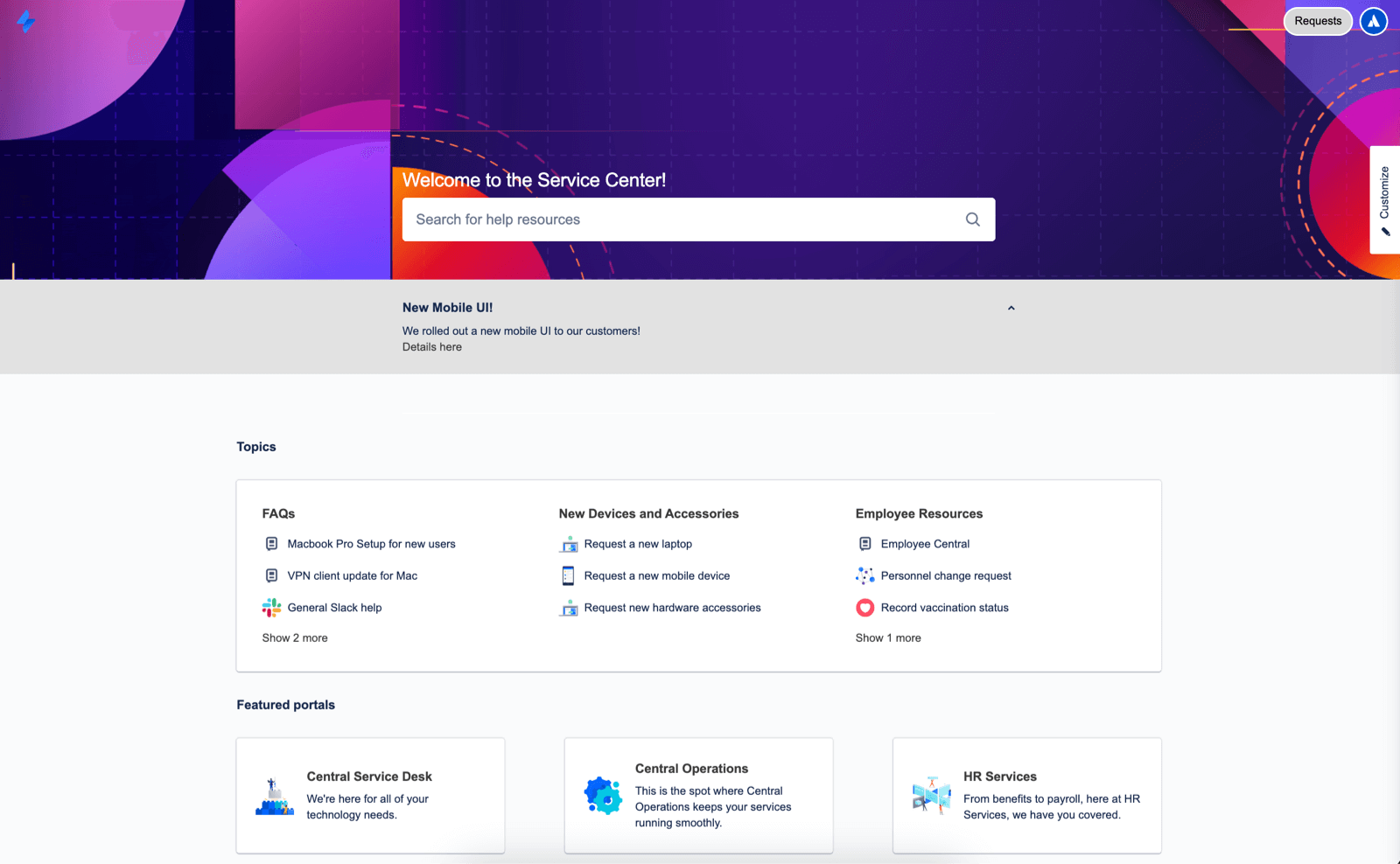Open the VPN client update for Mac article
Viewport: 1400px width, 864px height.
[353, 575]
